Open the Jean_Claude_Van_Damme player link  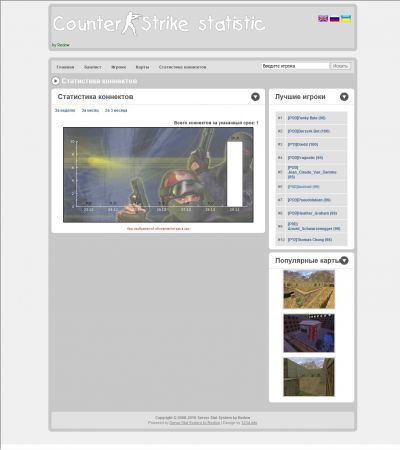click(x=312, y=172)
